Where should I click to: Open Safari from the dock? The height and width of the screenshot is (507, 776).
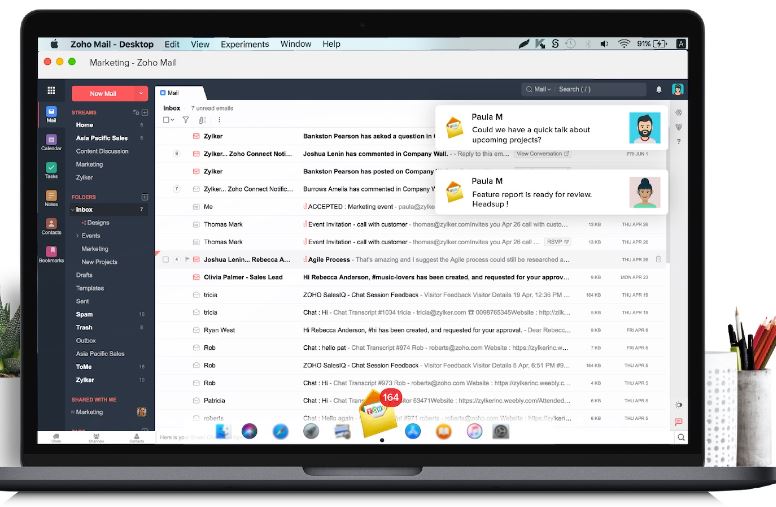coord(280,431)
